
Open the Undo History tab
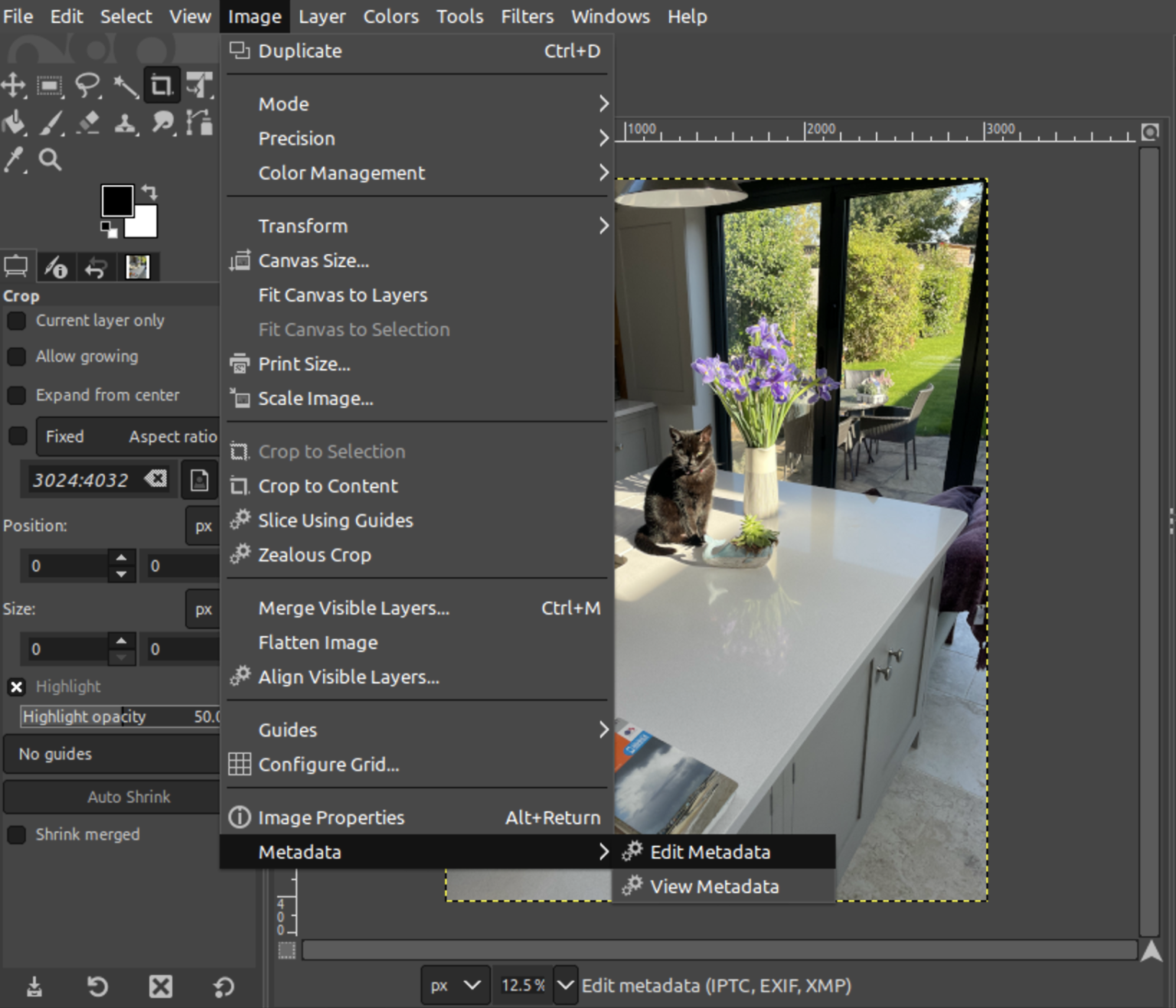pos(96,266)
